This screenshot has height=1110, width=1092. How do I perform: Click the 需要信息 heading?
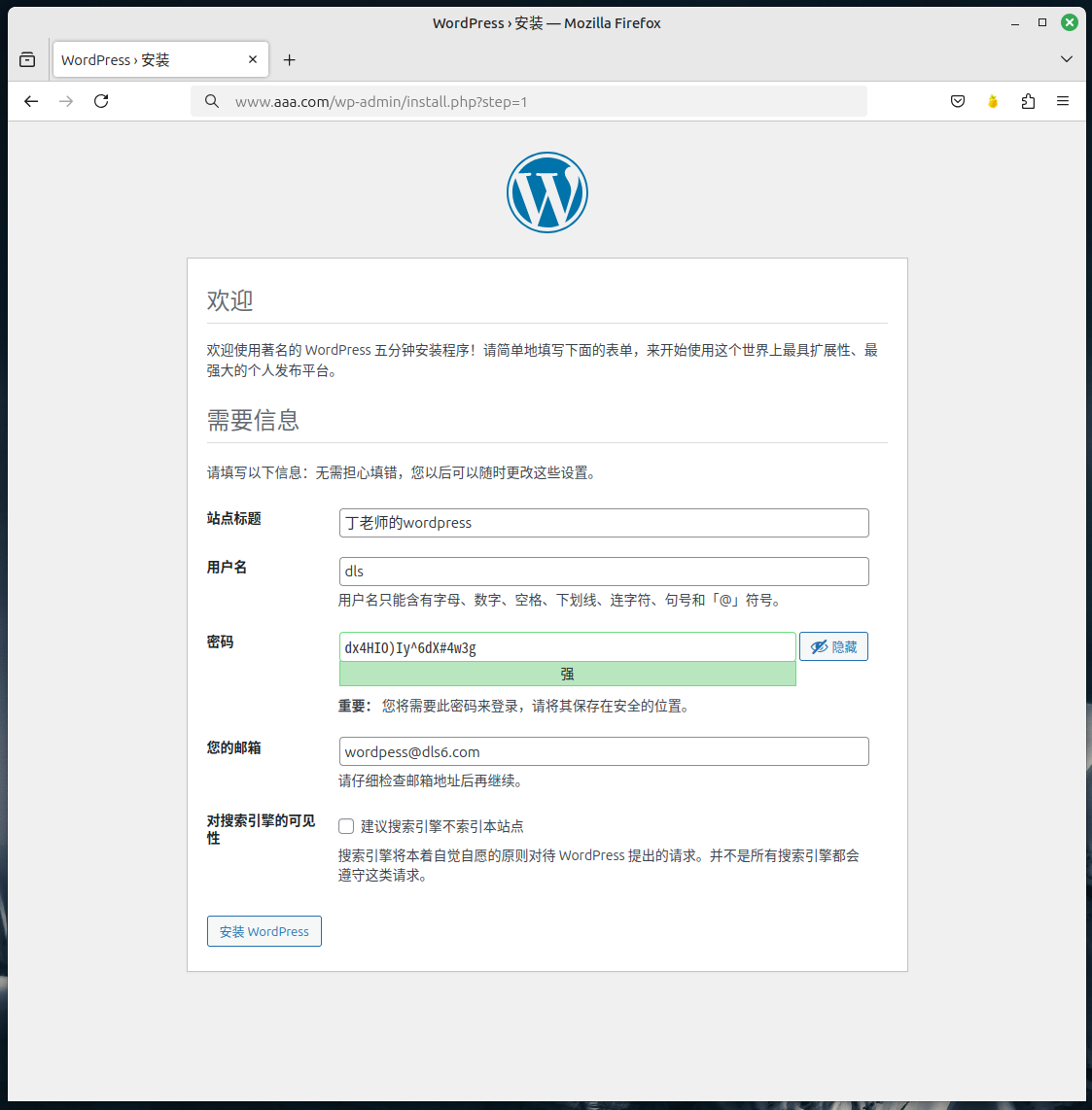click(x=253, y=420)
